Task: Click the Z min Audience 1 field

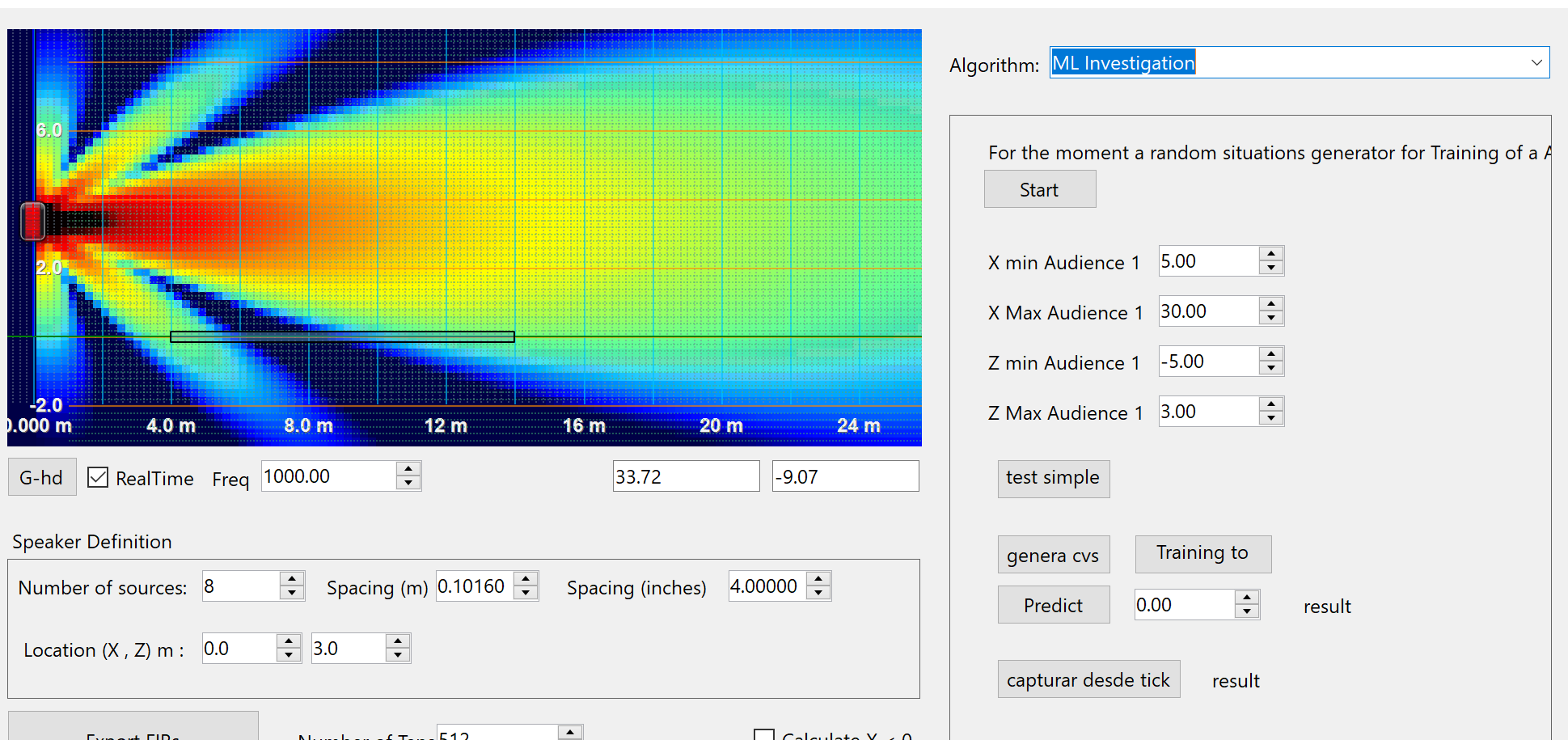Action: click(1207, 362)
